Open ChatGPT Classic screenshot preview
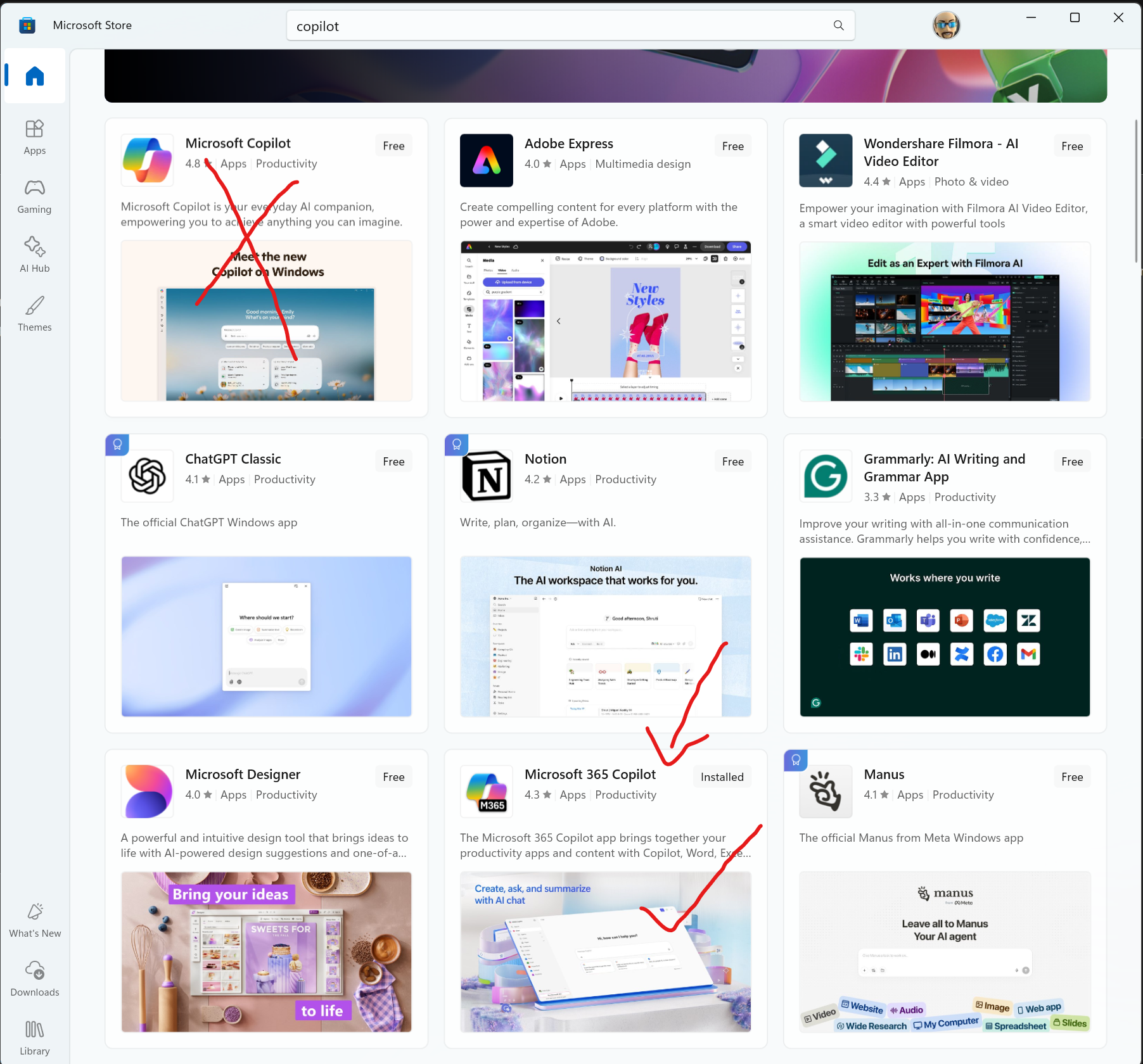 click(267, 636)
